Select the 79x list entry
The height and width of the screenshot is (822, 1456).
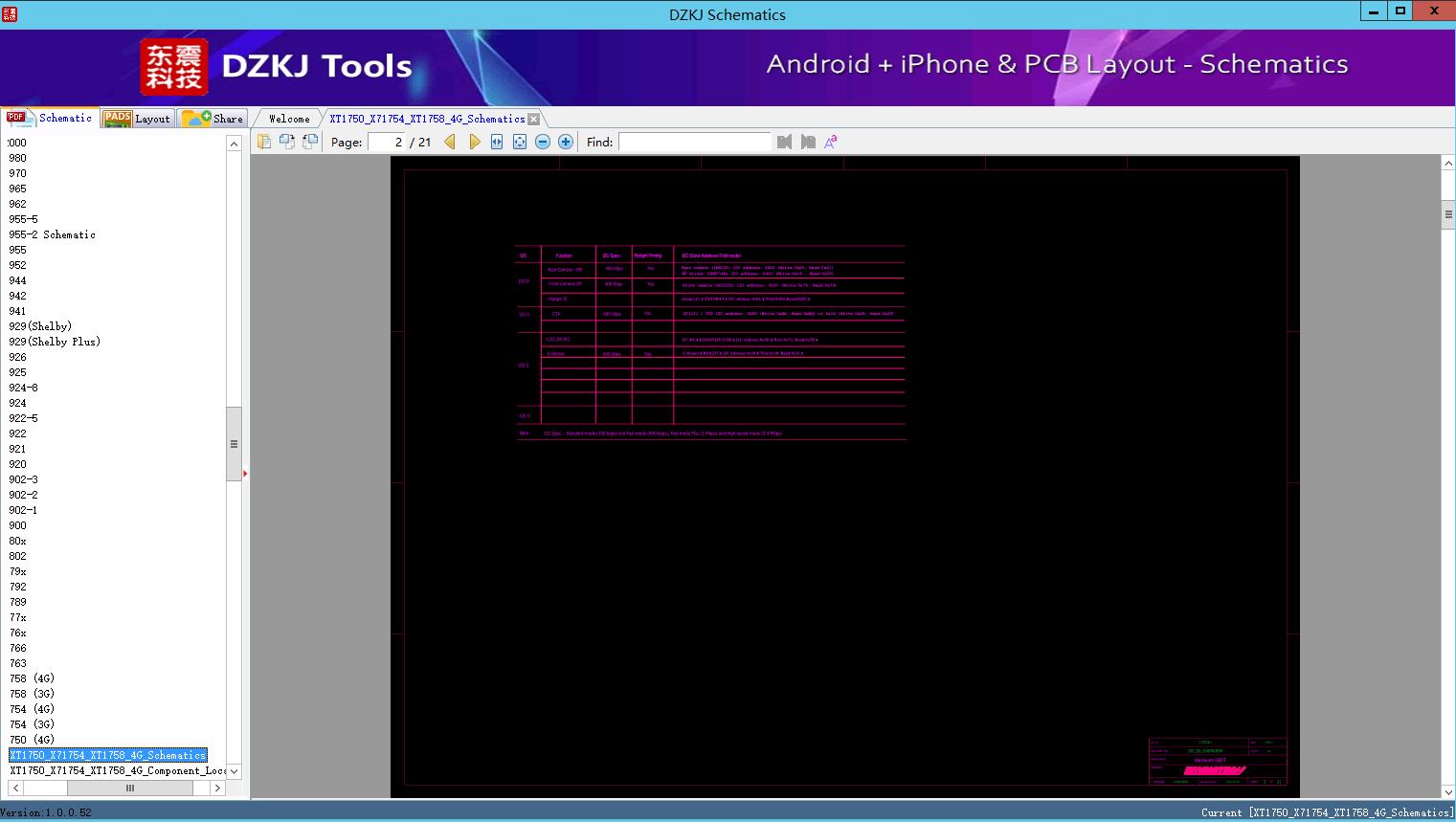pos(18,571)
